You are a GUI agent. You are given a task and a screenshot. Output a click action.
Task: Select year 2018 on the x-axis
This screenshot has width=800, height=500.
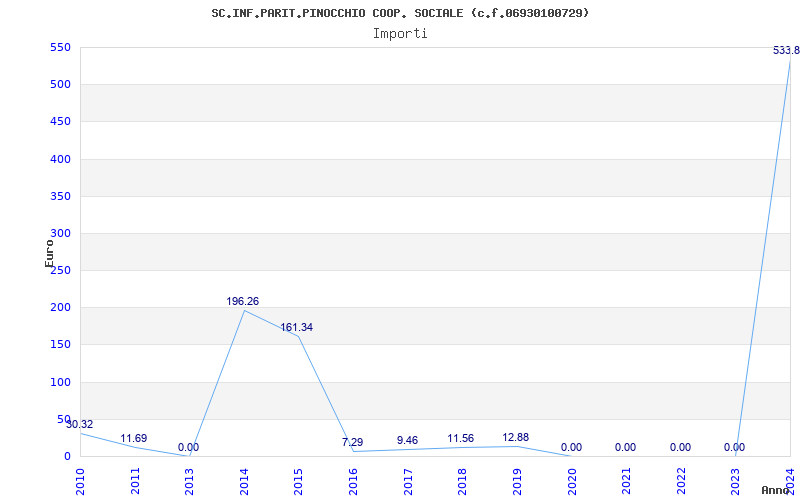[x=462, y=481]
